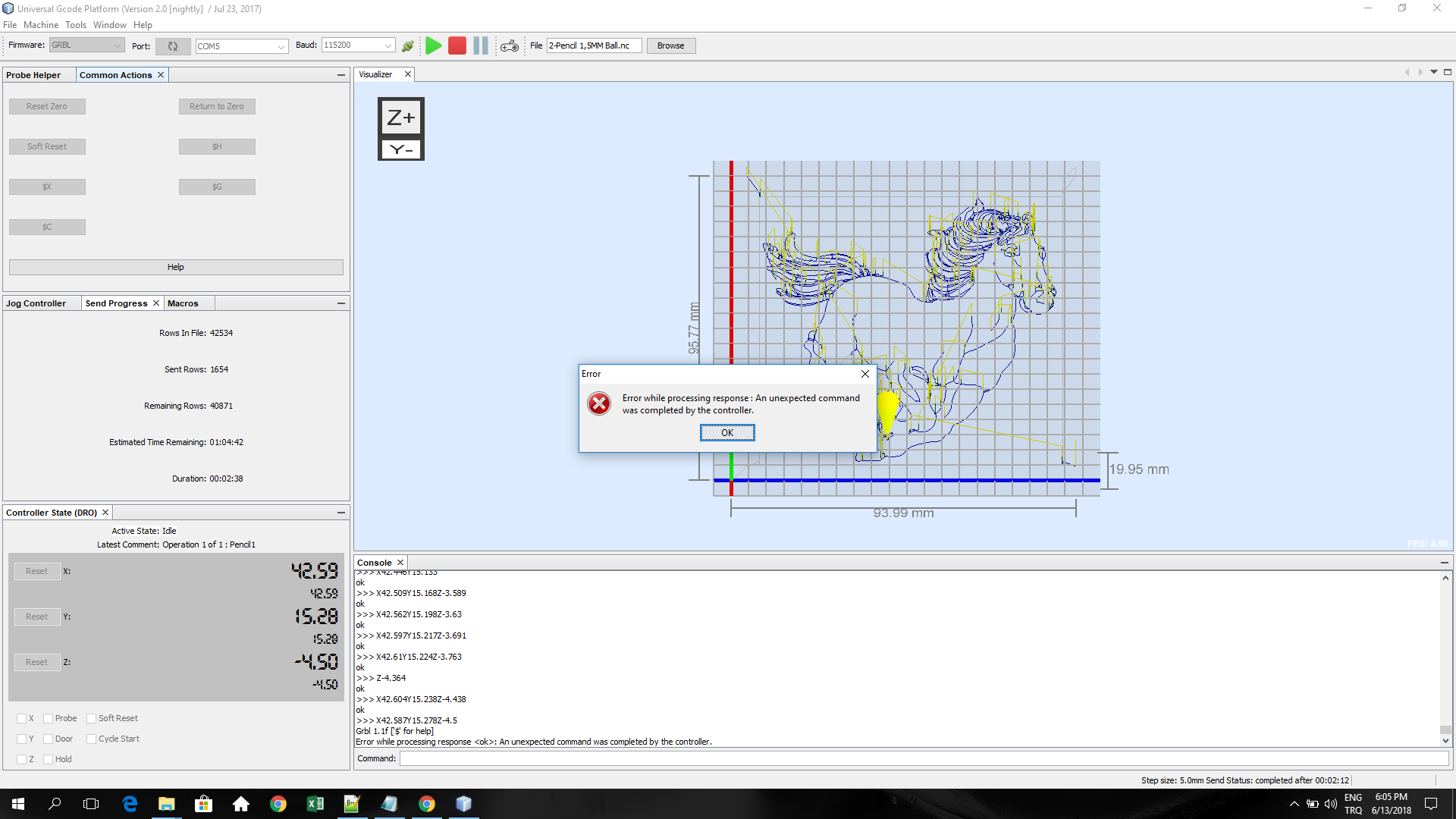Screen dimensions: 1456x819
Task: Open the Help menu
Action: tap(143, 25)
